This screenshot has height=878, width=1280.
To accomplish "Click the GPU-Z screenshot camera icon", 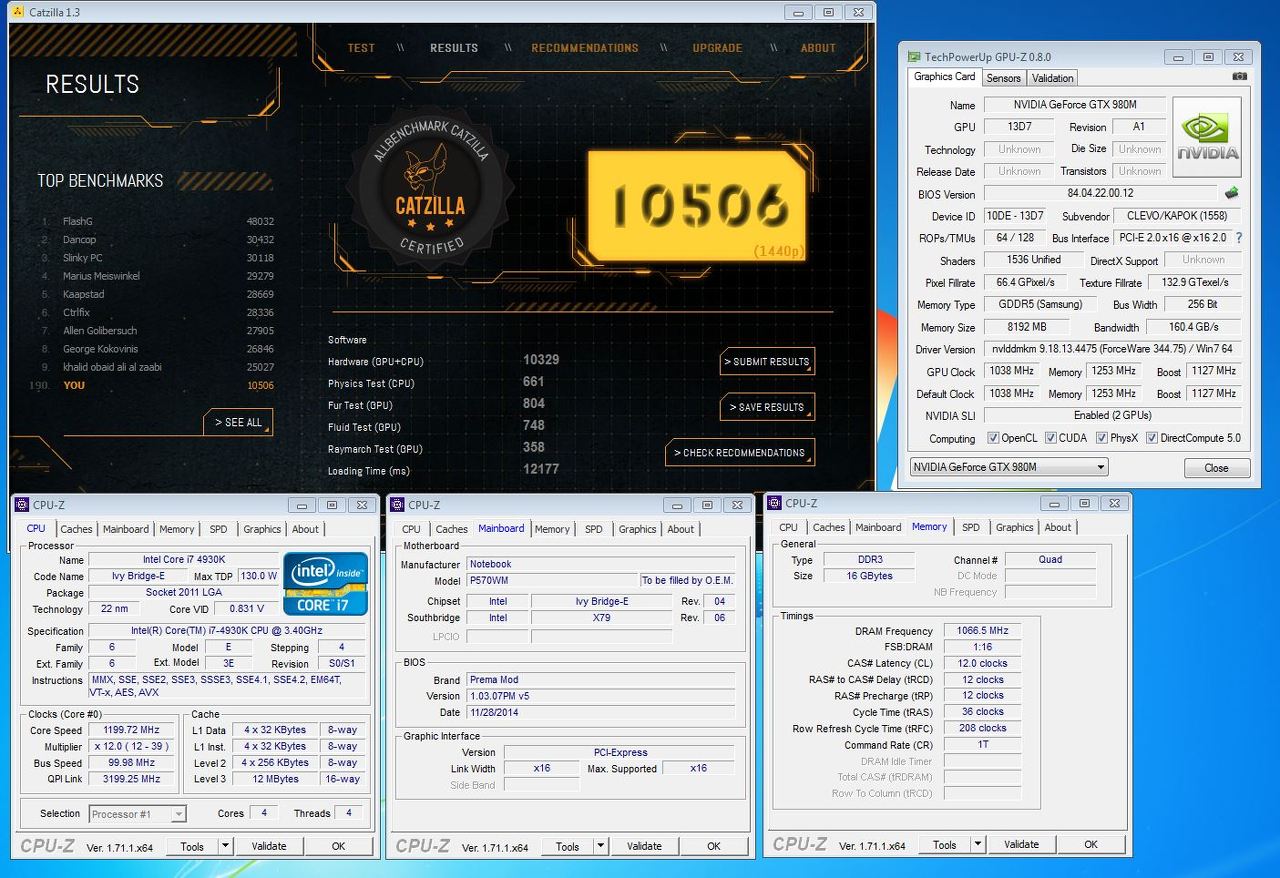I will tap(1240, 77).
